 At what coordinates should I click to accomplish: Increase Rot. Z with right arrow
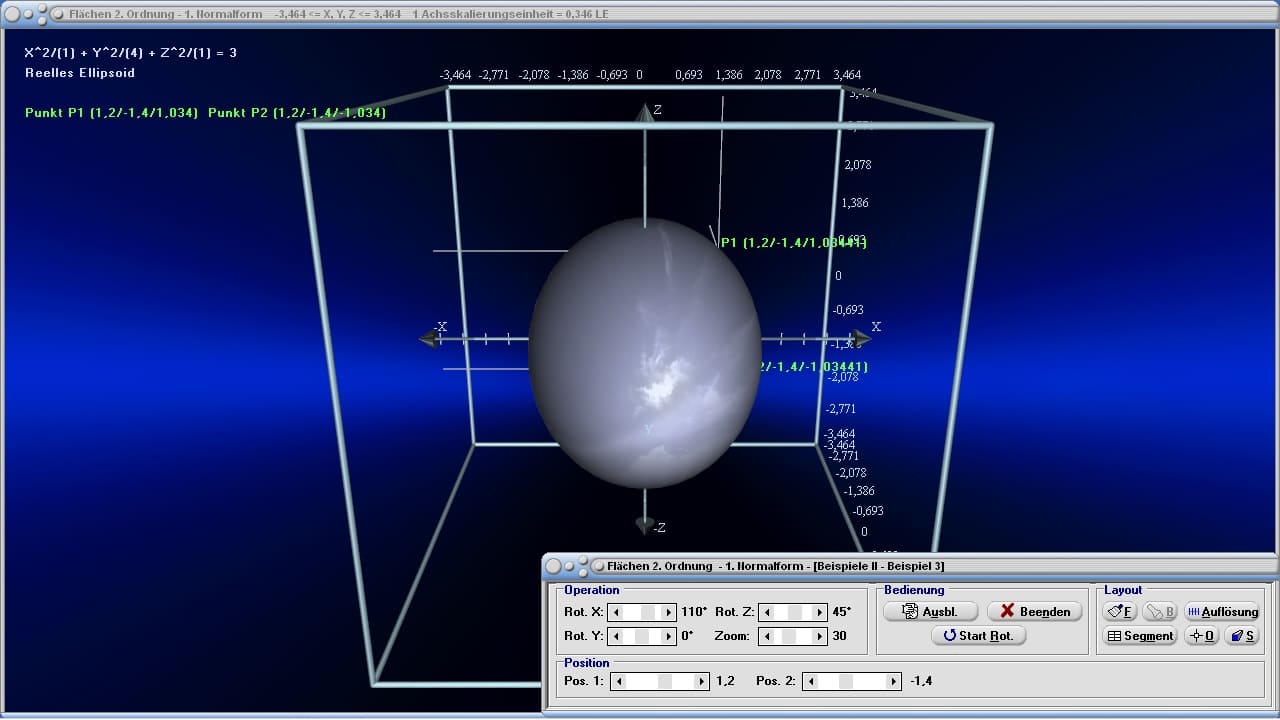pyautogui.click(x=819, y=612)
